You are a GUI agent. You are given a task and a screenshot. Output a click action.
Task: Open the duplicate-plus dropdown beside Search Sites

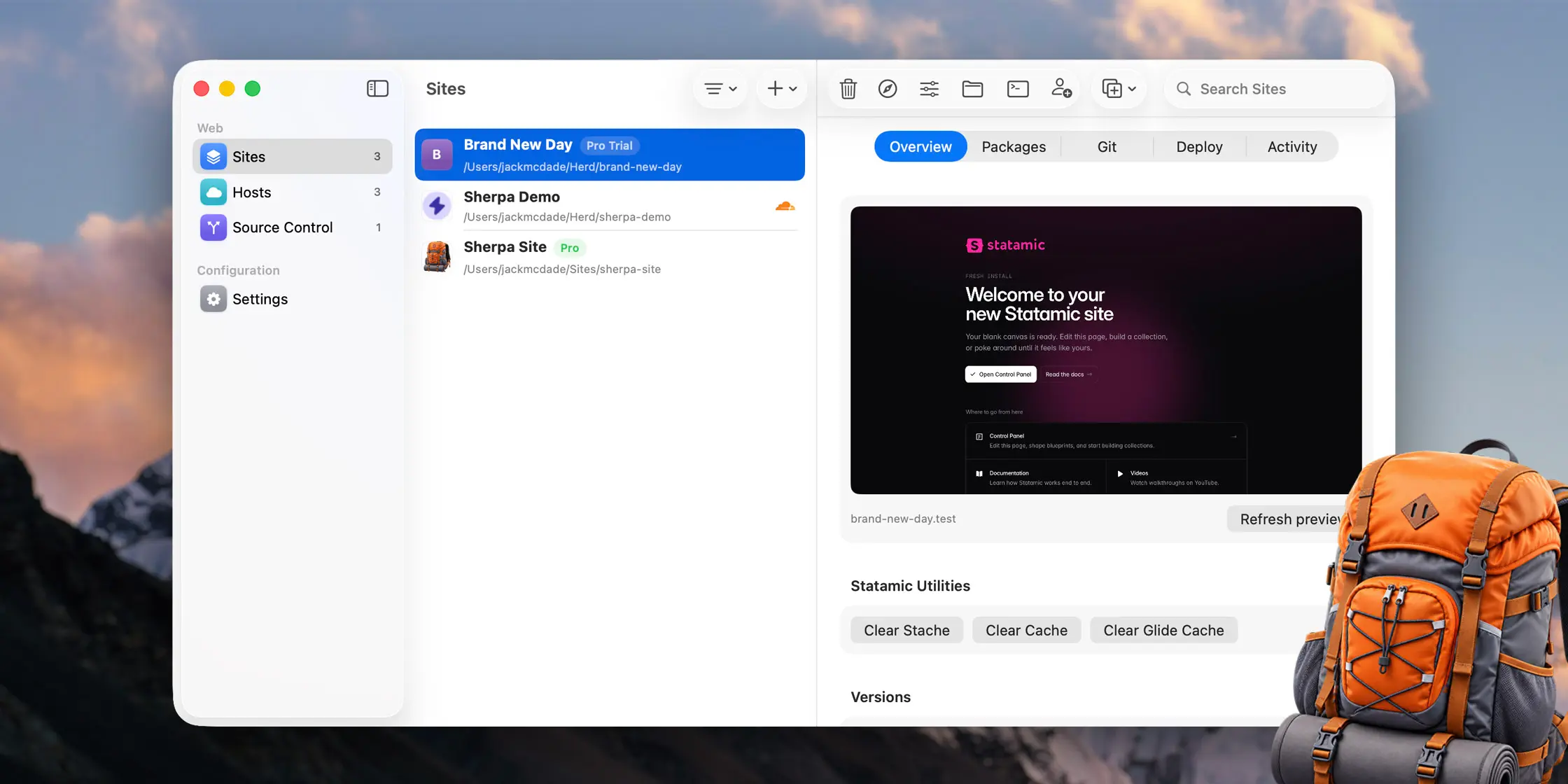(x=1119, y=89)
